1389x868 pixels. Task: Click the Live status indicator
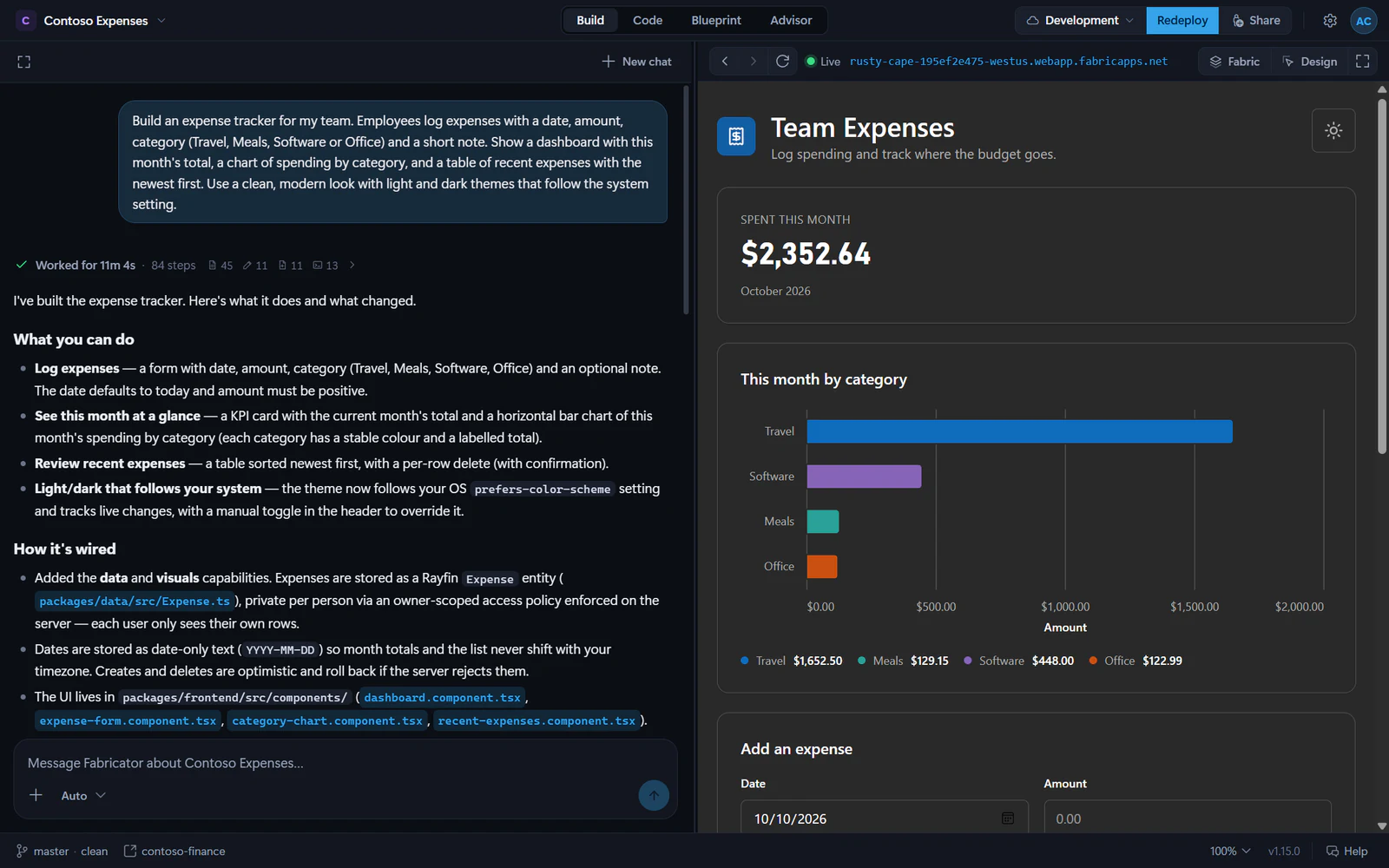click(x=822, y=62)
